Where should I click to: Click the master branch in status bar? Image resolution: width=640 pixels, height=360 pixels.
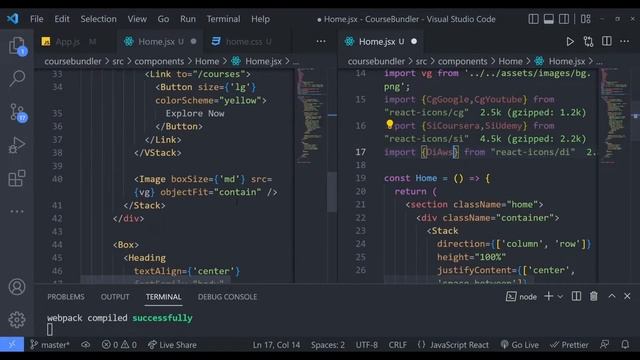coord(50,345)
